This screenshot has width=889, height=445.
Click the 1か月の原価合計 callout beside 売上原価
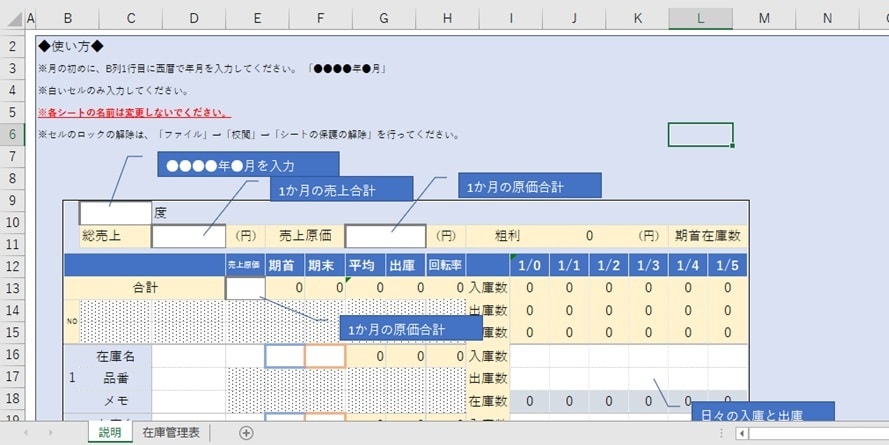pyautogui.click(x=530, y=185)
